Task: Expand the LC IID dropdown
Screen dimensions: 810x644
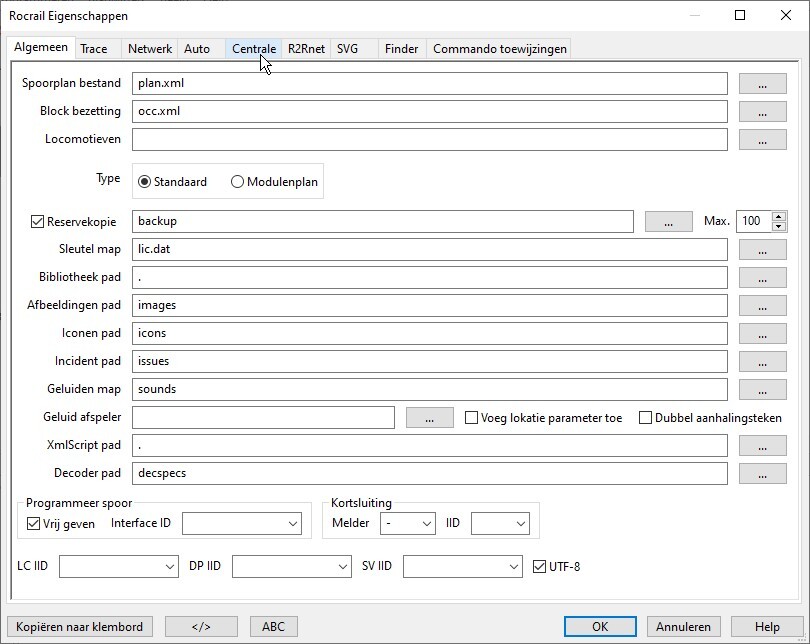Action: 119,567
